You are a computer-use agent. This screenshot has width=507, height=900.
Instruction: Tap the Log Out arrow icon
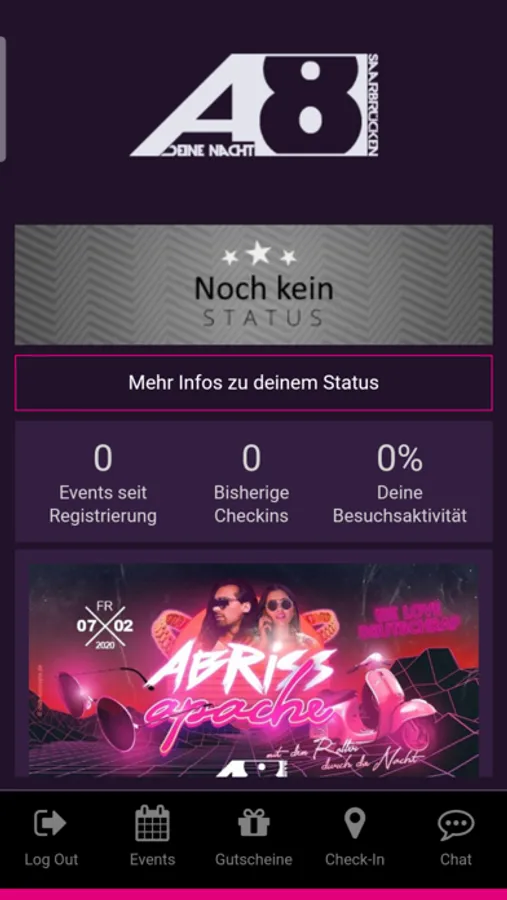tap(51, 824)
